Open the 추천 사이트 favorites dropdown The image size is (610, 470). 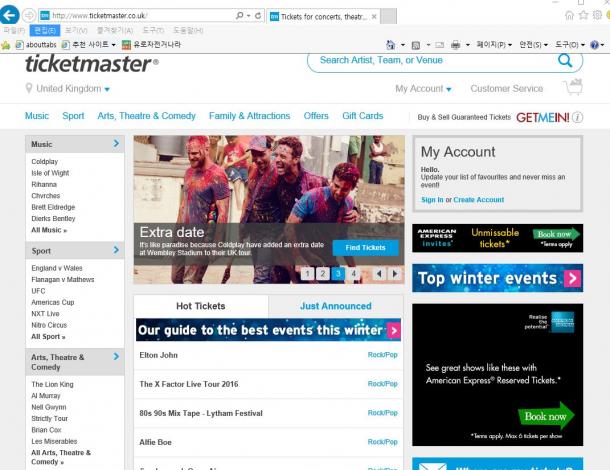[x=89, y=45]
